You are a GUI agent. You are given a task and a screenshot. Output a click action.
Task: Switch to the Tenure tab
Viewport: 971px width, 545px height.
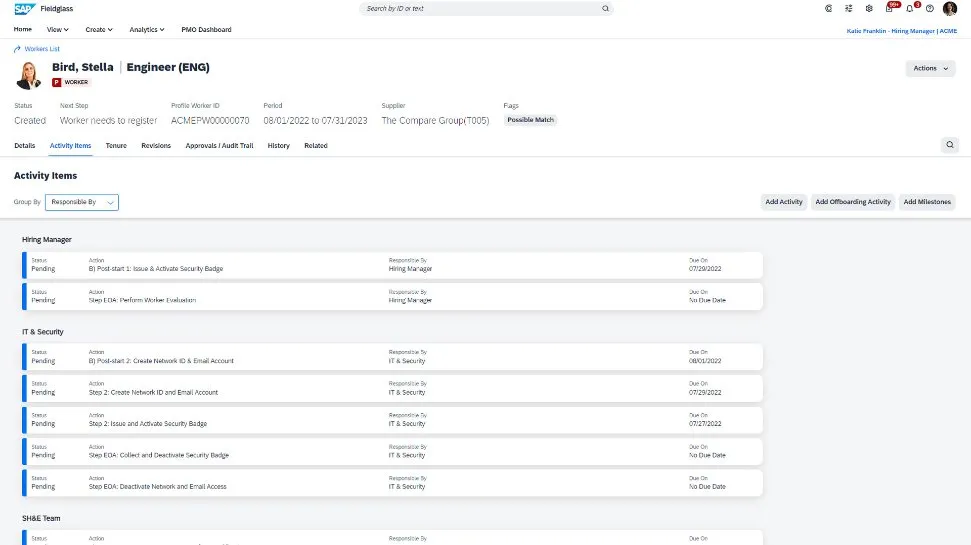pyautogui.click(x=116, y=146)
